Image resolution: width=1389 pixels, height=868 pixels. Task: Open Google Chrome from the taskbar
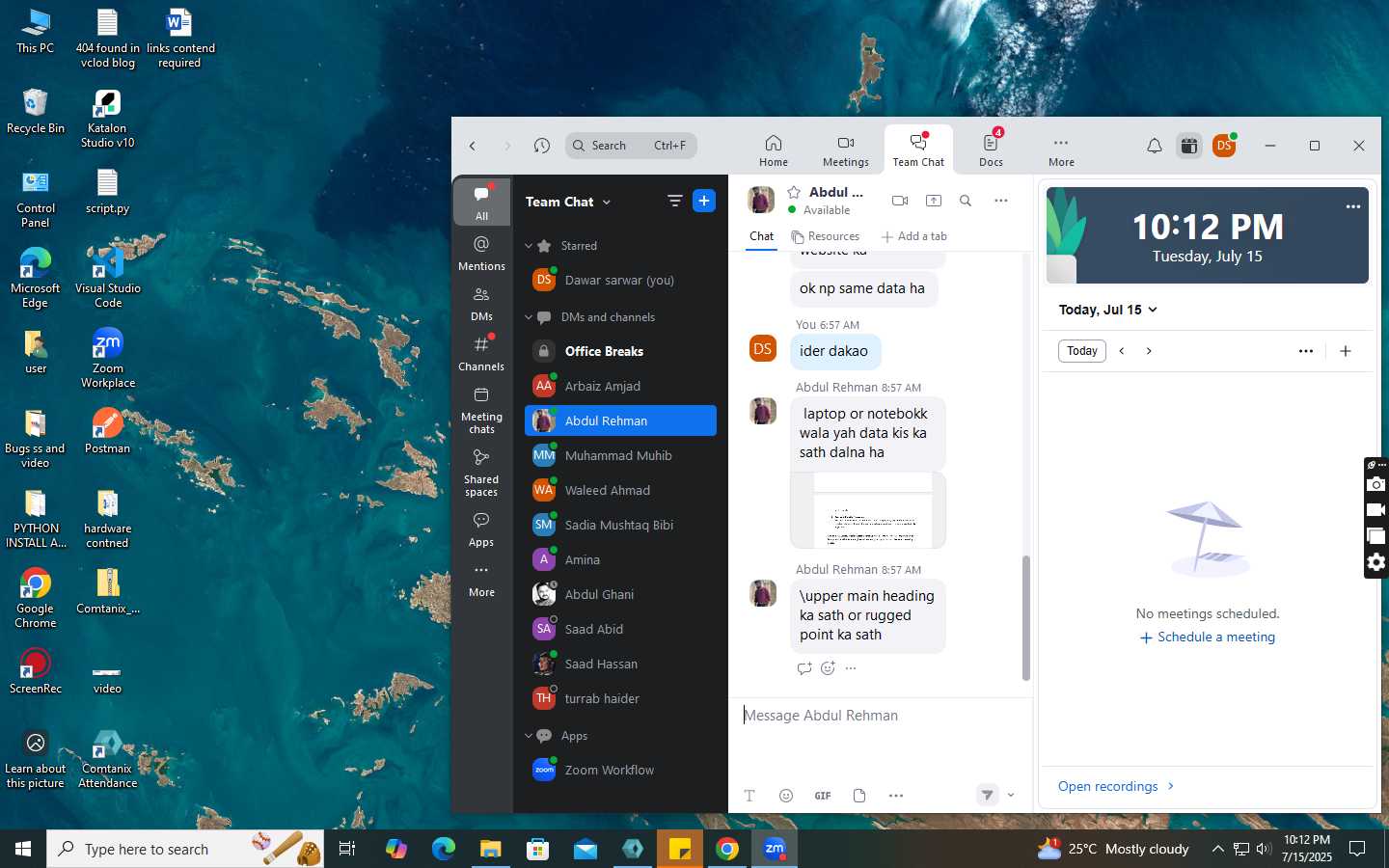click(x=727, y=849)
